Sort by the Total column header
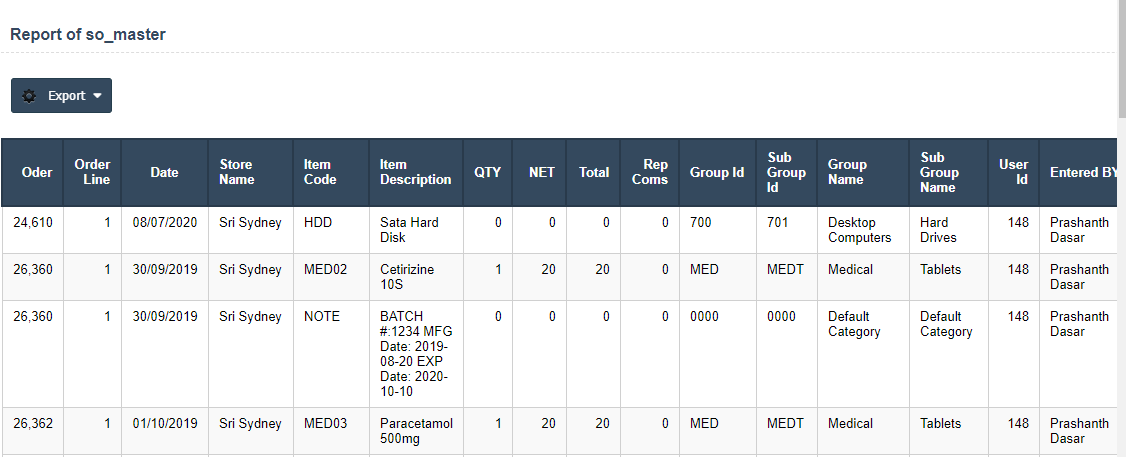The height and width of the screenshot is (457, 1126). click(x=593, y=172)
